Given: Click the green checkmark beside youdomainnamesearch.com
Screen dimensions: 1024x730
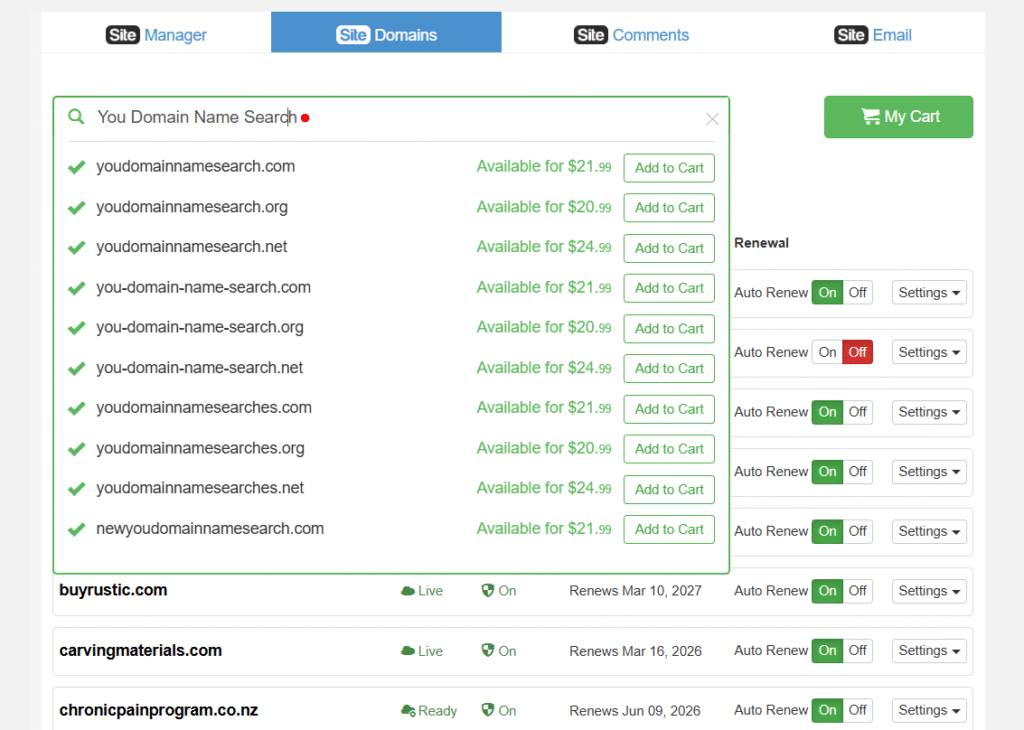Looking at the screenshot, I should point(76,167).
